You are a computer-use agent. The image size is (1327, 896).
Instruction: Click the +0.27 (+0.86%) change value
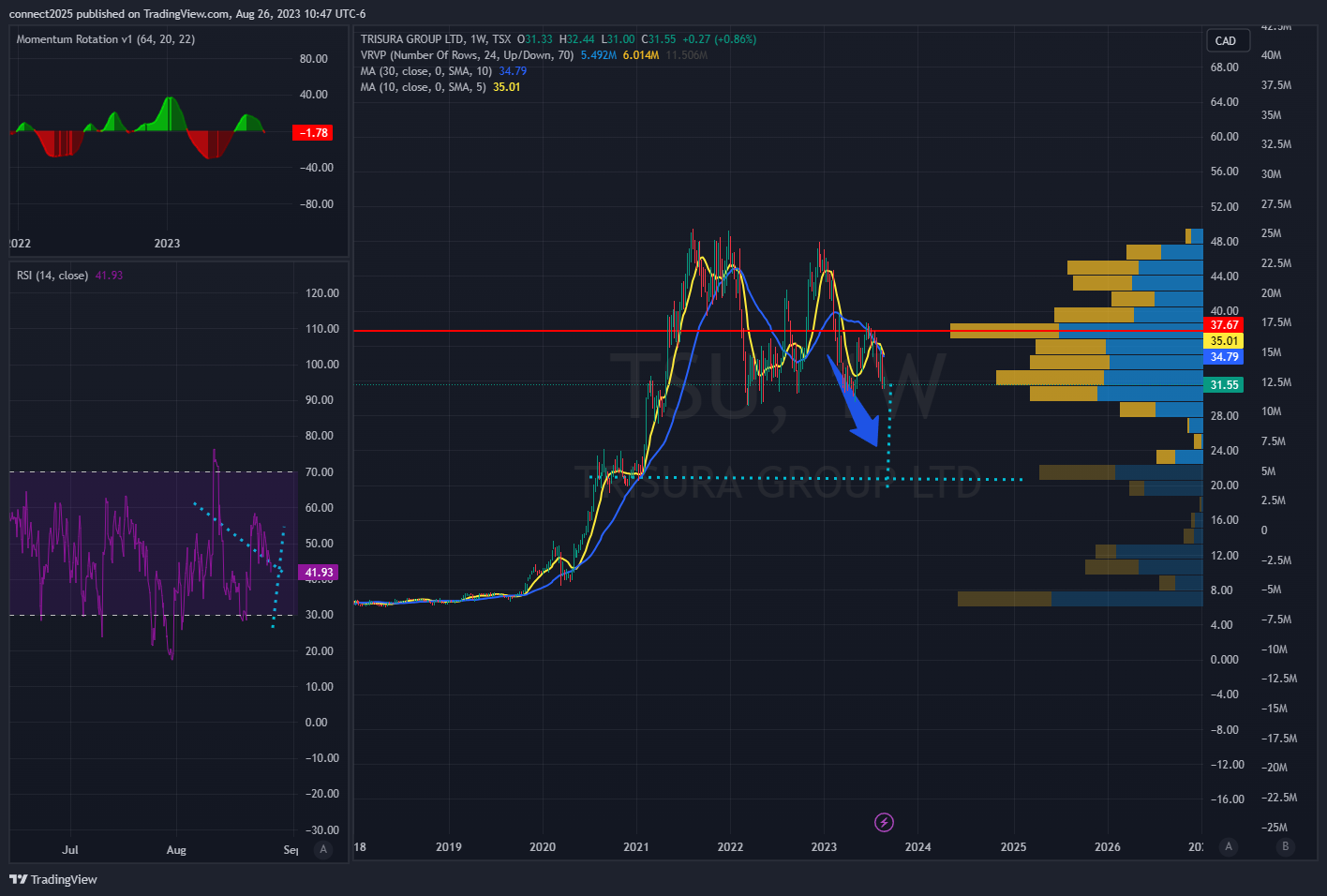click(x=719, y=39)
